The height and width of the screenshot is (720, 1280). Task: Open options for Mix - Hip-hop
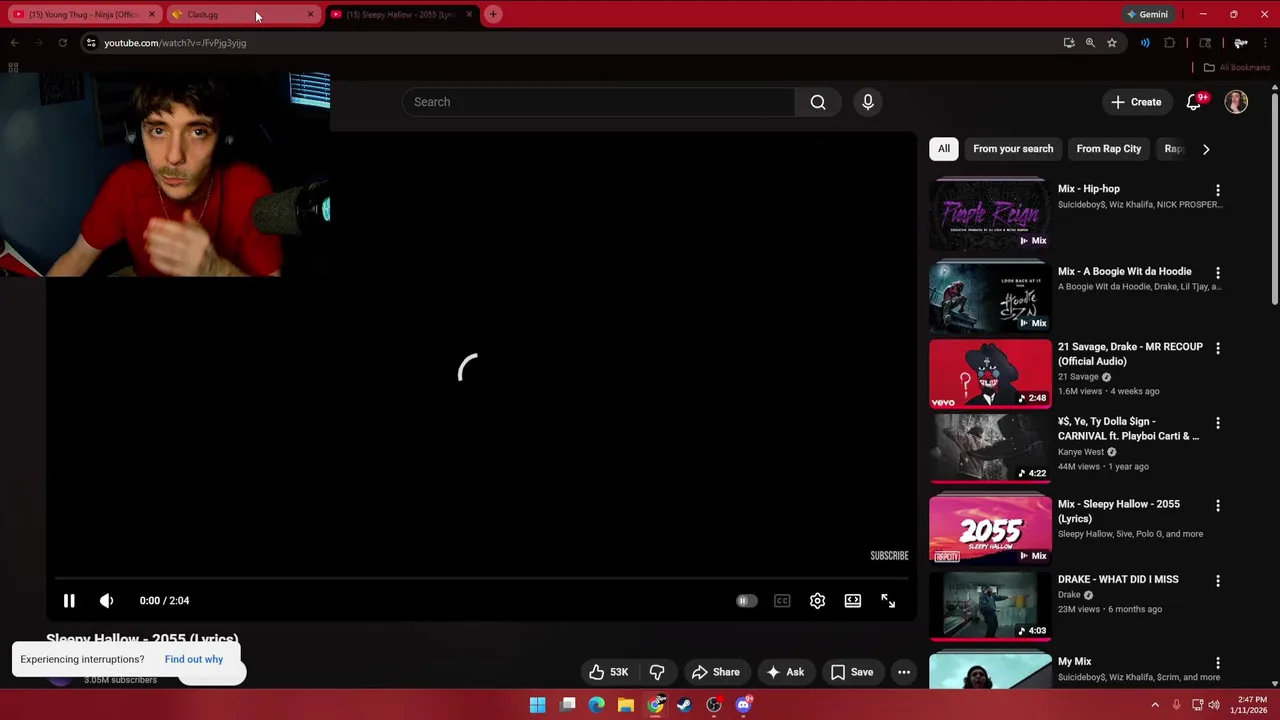pyautogui.click(x=1218, y=190)
